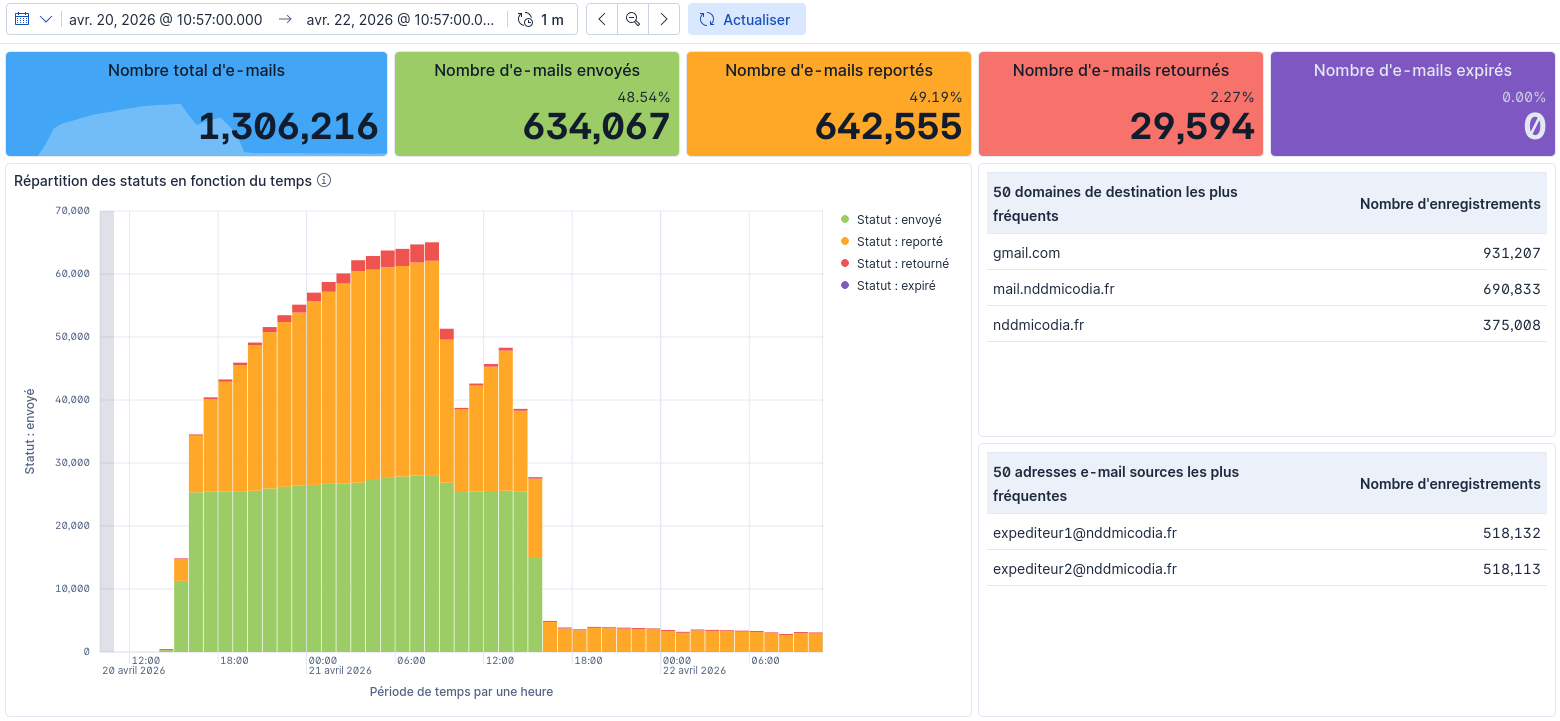Click the 518,113 record count
This screenshot has width=1560, height=721.
click(x=1511, y=568)
